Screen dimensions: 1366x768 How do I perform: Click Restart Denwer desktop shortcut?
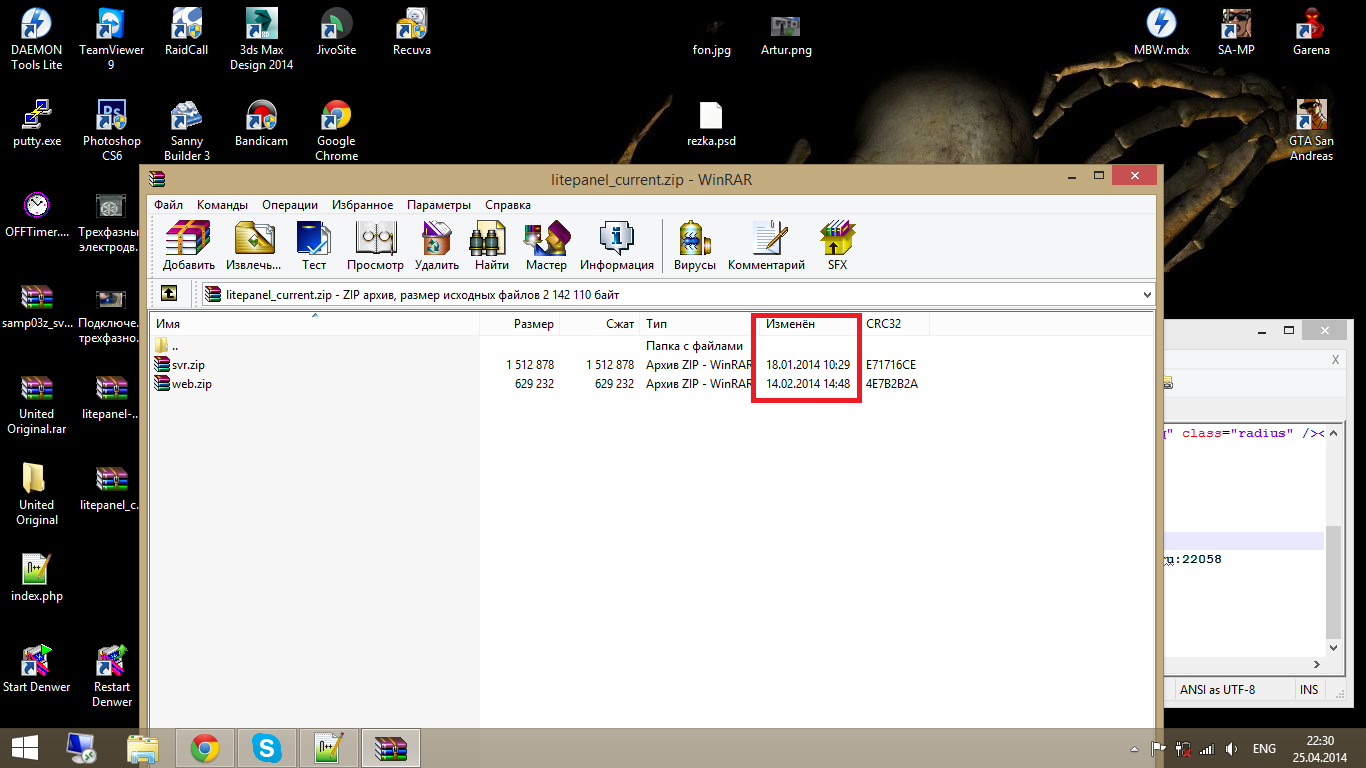pos(111,677)
